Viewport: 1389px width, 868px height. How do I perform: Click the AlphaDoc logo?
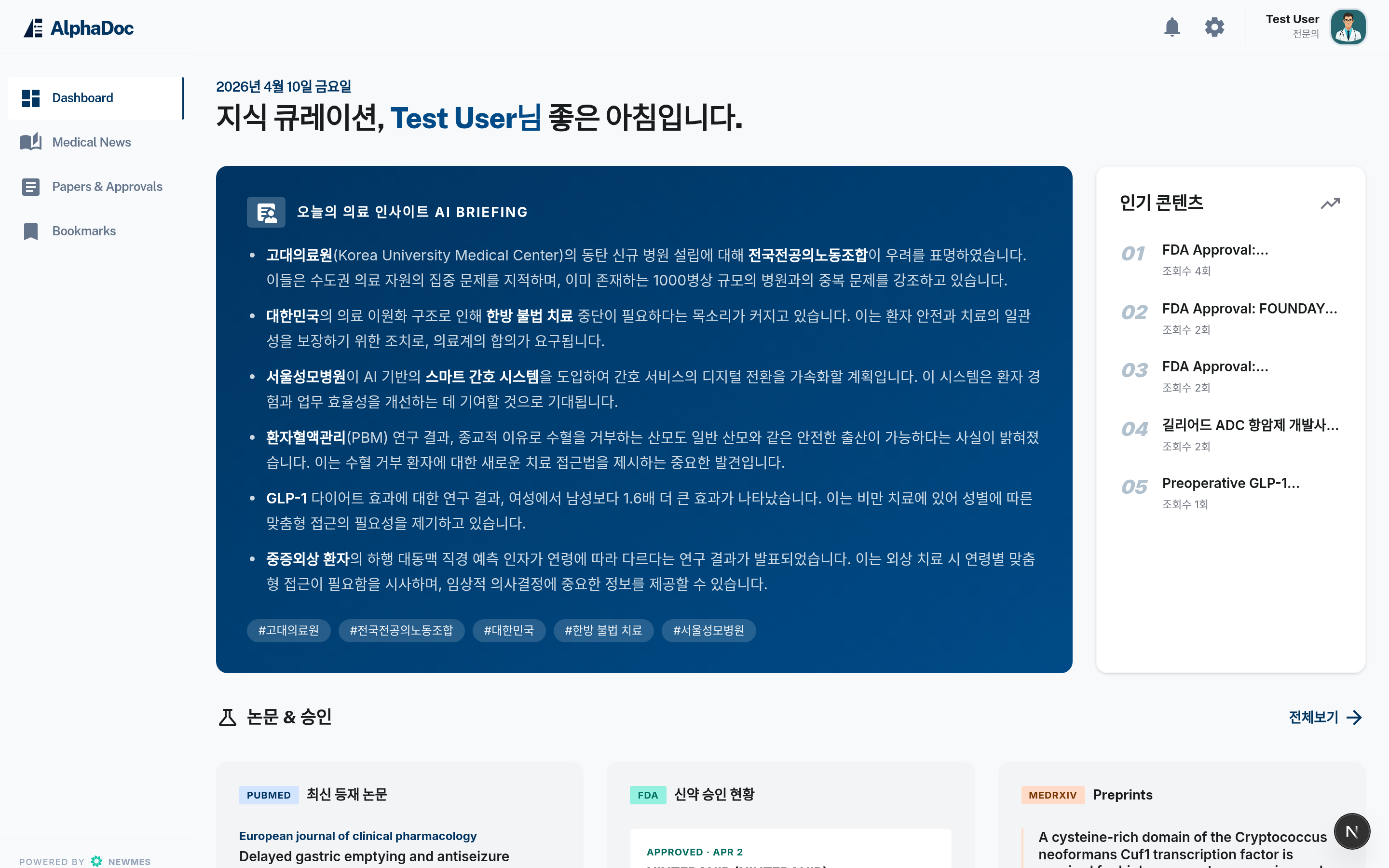(x=79, y=27)
